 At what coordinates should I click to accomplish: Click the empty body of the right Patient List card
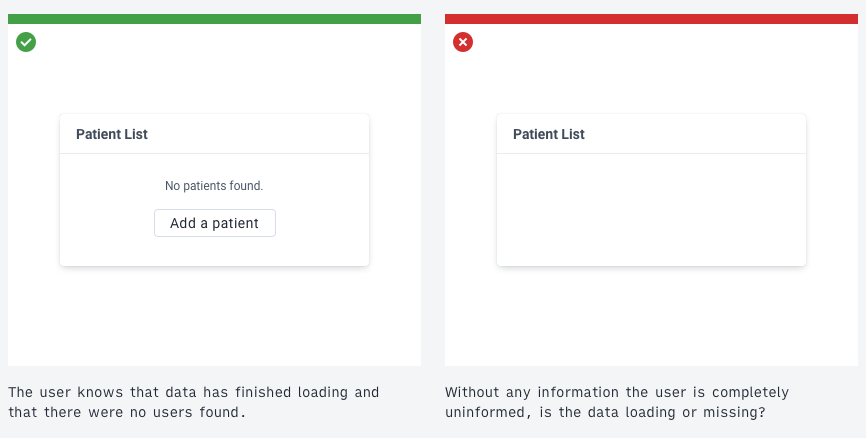[651, 209]
